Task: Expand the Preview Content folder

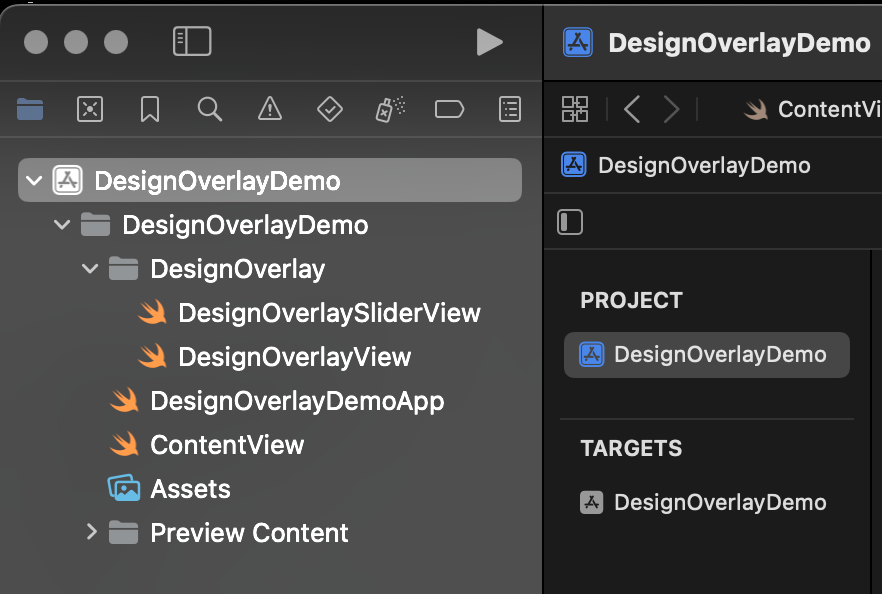Action: (91, 532)
